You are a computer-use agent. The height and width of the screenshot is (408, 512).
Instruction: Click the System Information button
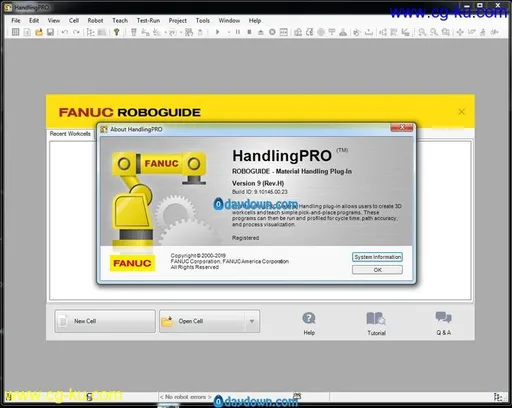tap(377, 257)
